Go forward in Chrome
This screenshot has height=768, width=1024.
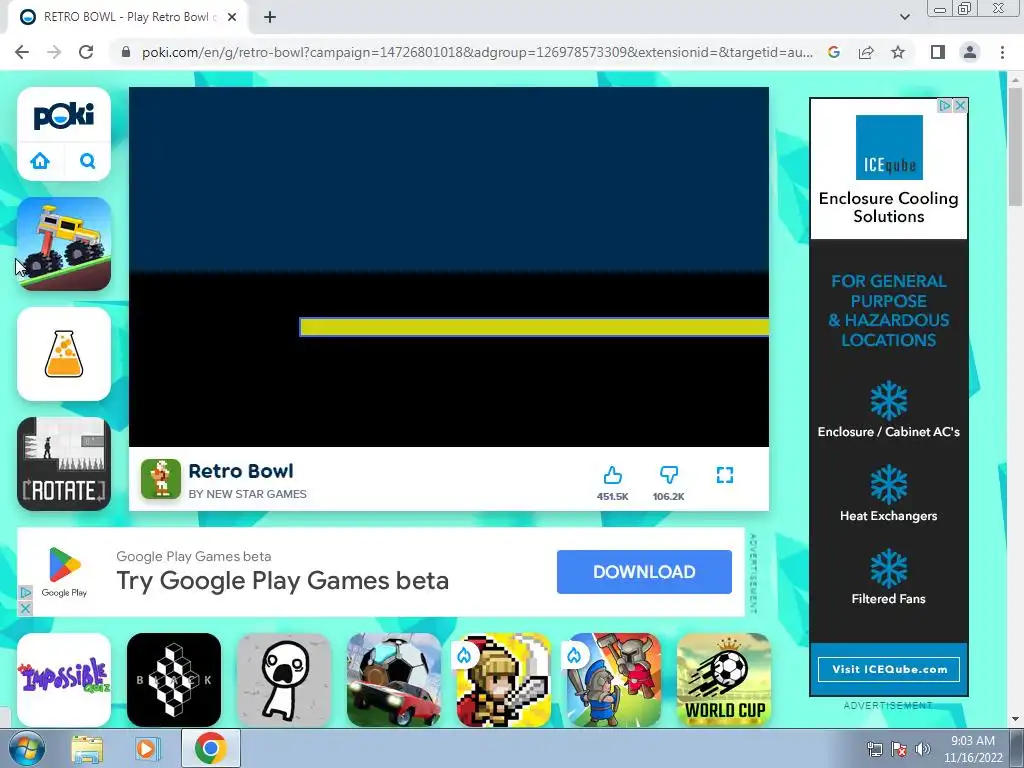point(54,52)
